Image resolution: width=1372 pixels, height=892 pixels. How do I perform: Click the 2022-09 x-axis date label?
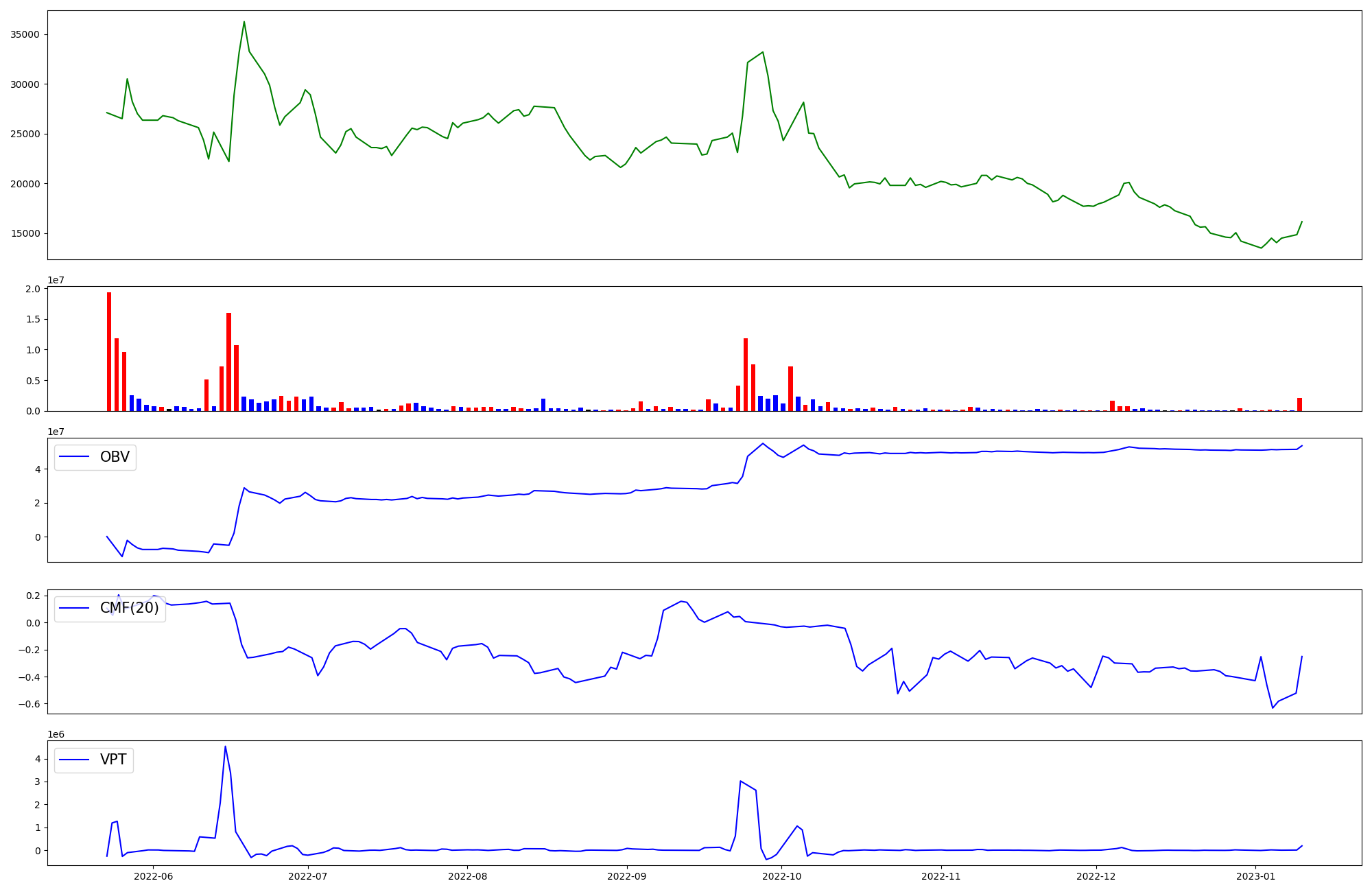pyautogui.click(x=626, y=876)
